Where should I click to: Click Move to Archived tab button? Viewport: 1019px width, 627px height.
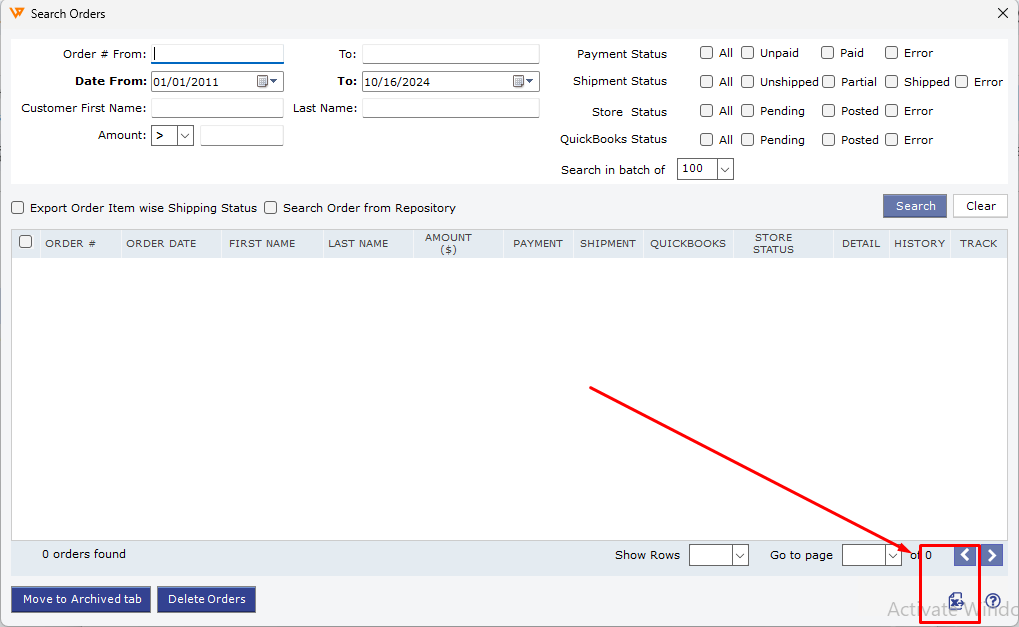pos(81,599)
